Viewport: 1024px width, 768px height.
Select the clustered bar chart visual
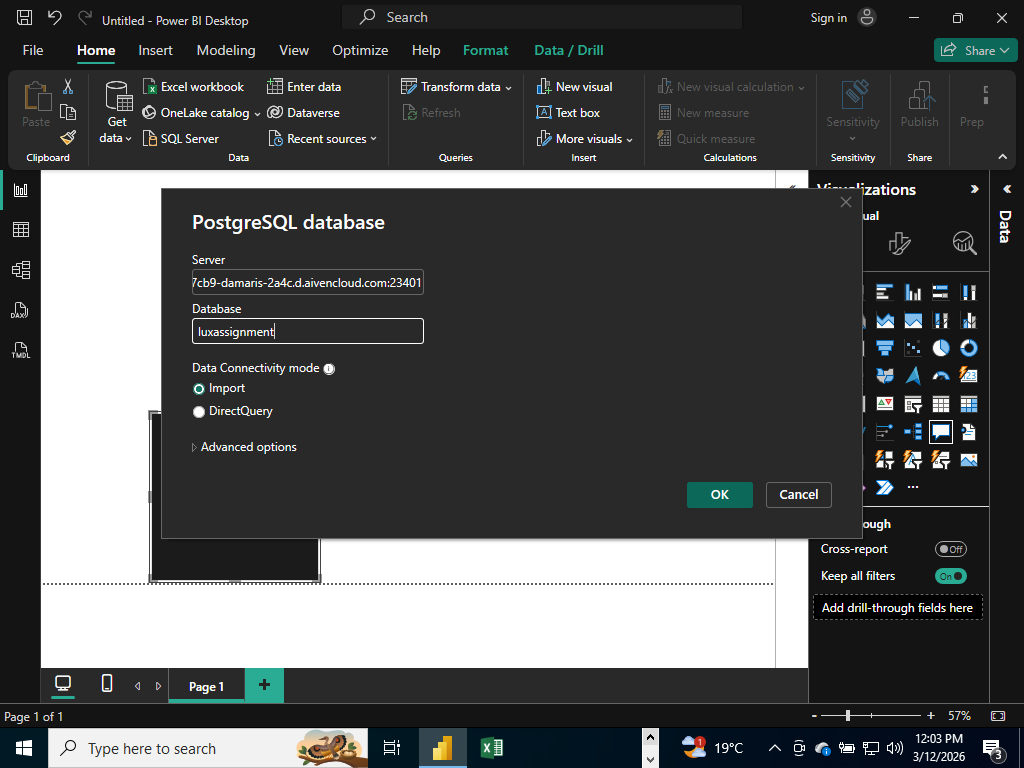[885, 292]
